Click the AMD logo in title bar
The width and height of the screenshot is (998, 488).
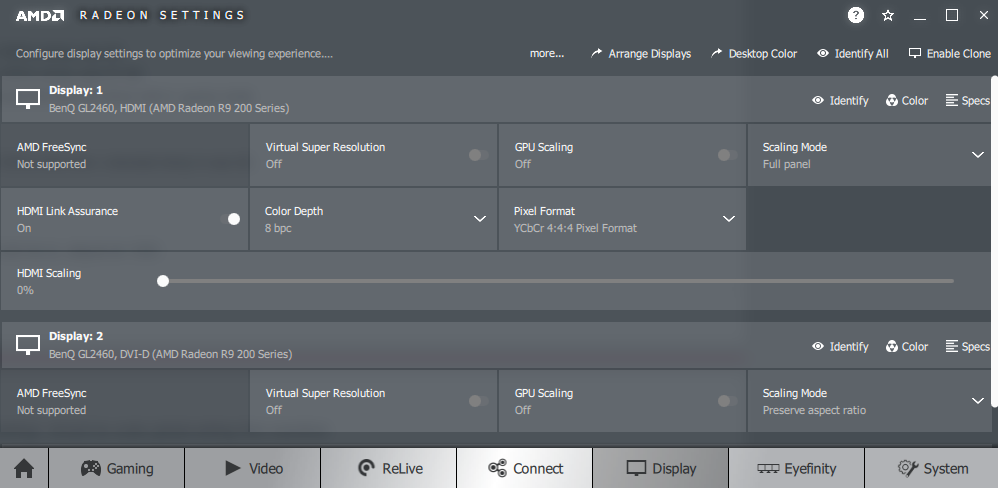tap(39, 15)
